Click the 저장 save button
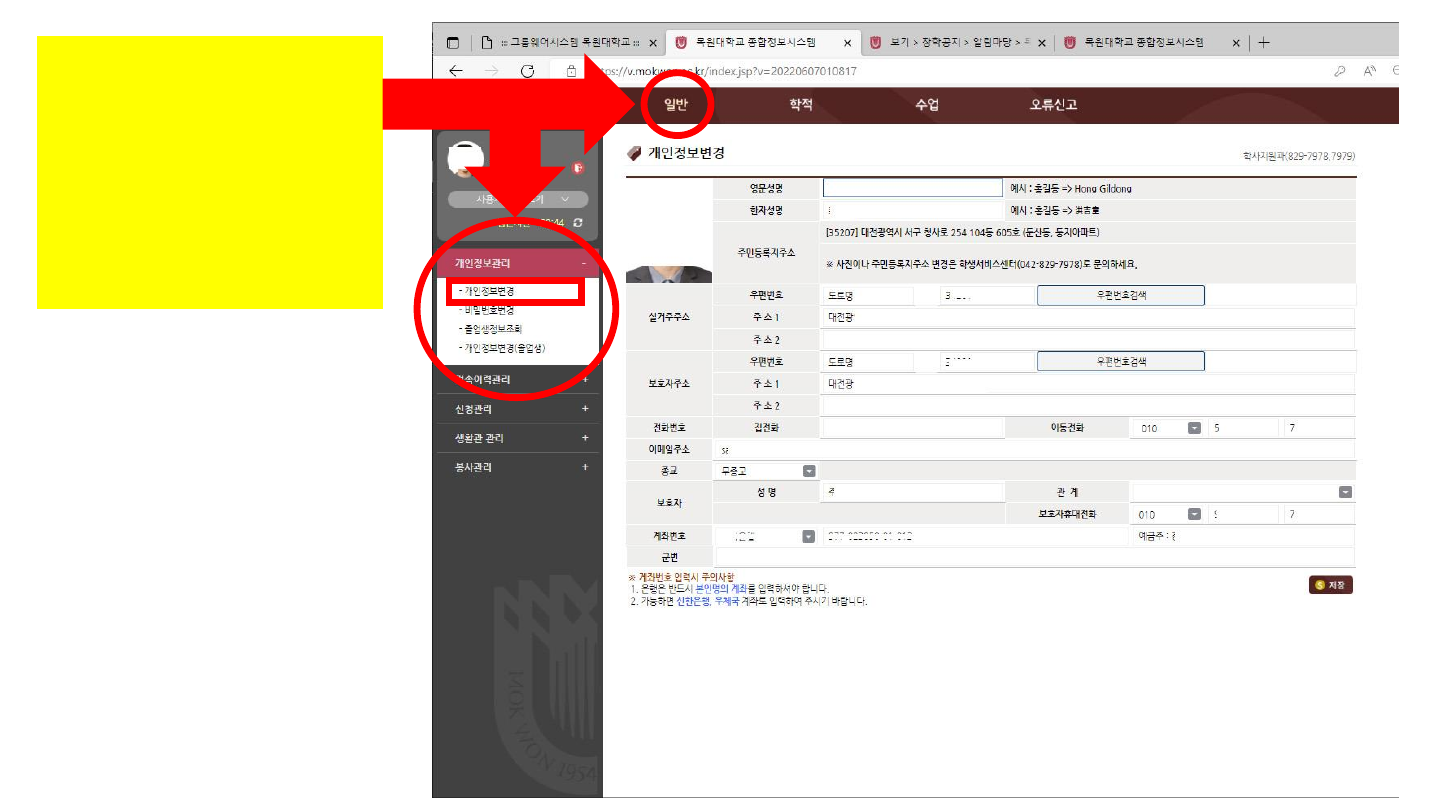 click(x=1331, y=585)
